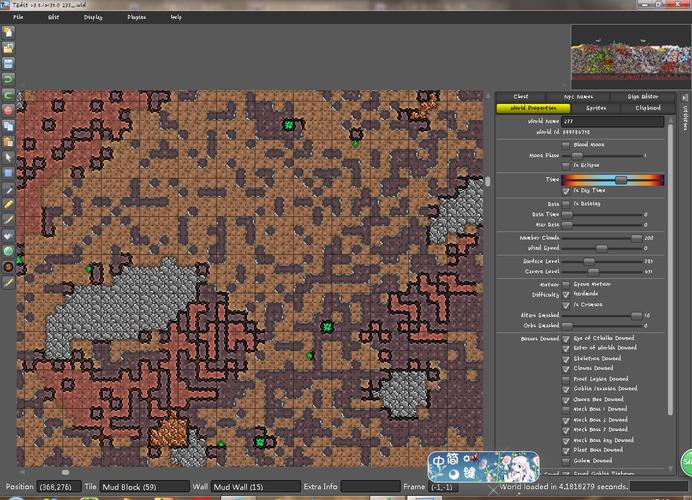Select the blue rectangle Selection tool
The image size is (692, 500).
[8, 173]
